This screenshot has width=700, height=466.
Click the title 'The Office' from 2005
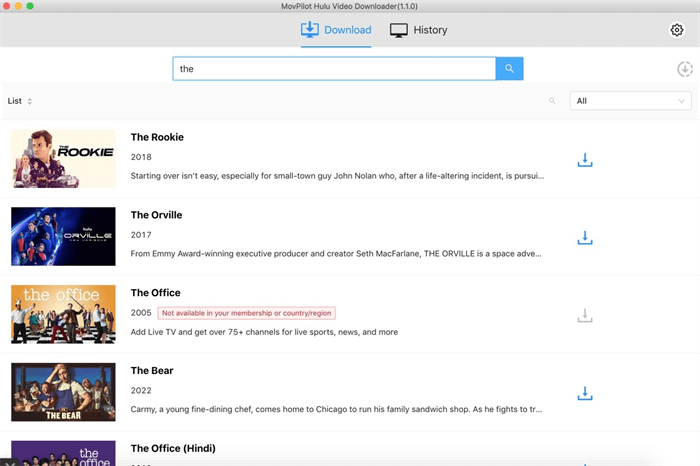[x=155, y=293]
